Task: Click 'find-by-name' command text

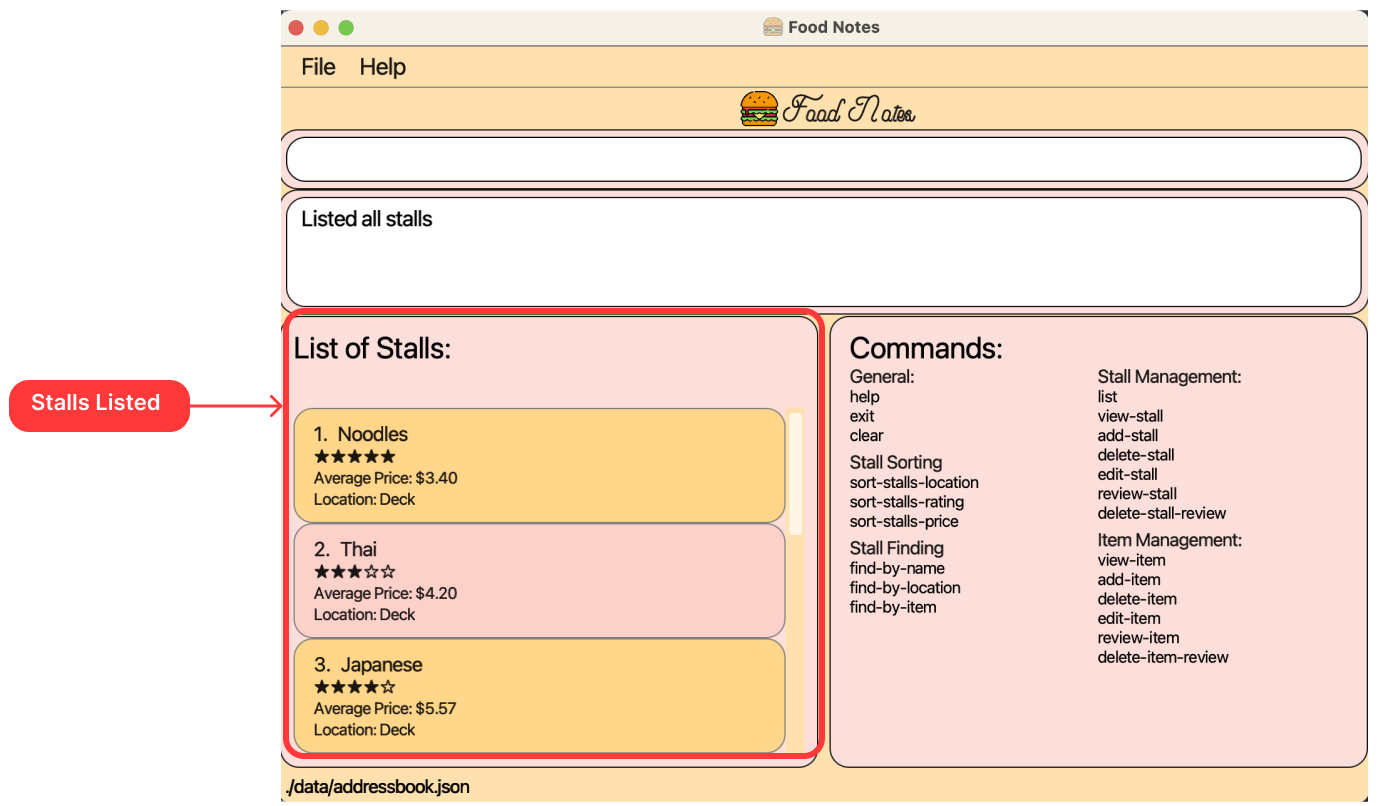Action: pyautogui.click(x=897, y=568)
